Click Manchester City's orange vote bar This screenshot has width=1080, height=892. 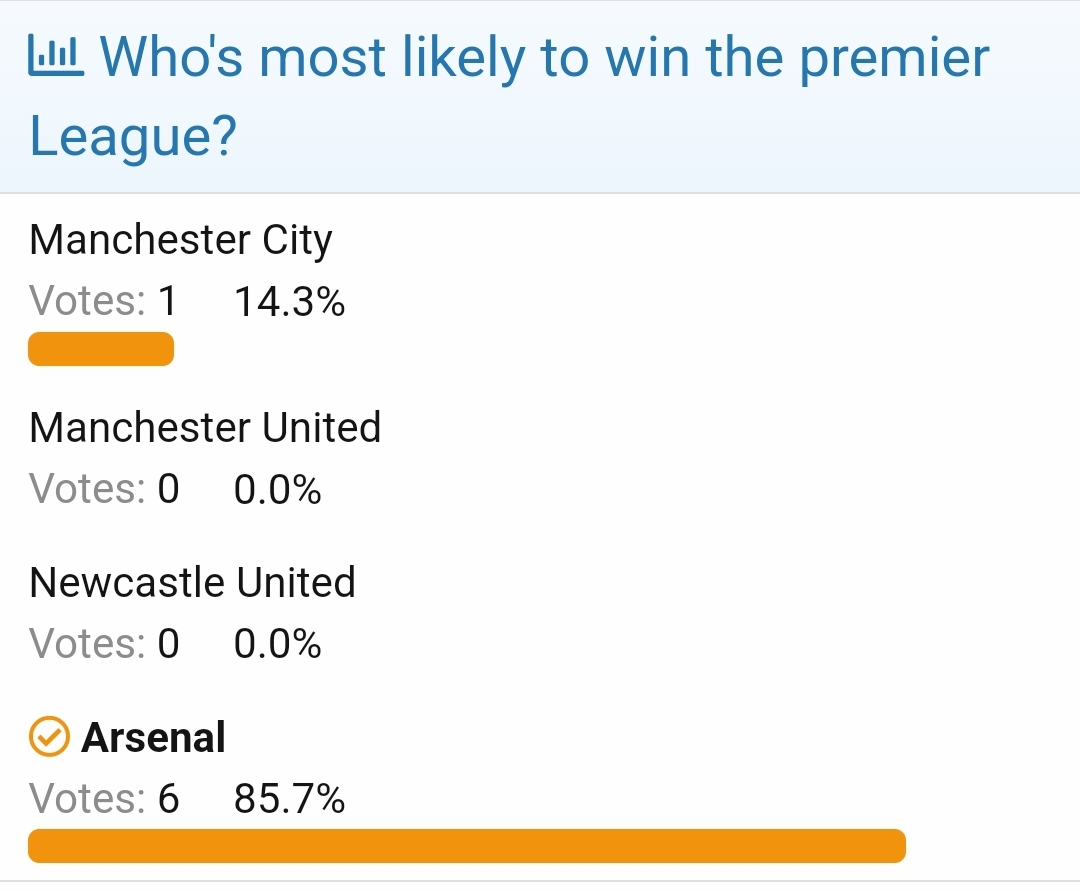point(101,349)
